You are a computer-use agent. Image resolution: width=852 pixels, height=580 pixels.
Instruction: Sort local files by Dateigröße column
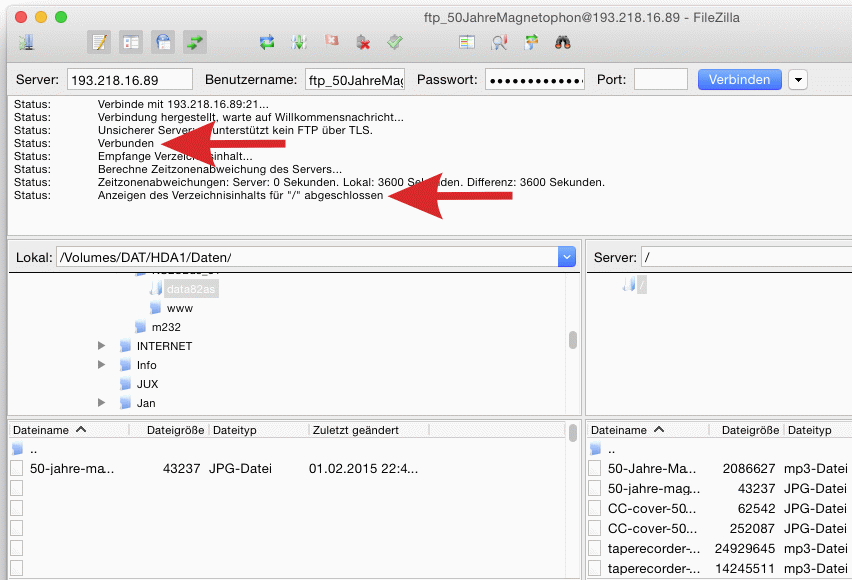coord(169,430)
